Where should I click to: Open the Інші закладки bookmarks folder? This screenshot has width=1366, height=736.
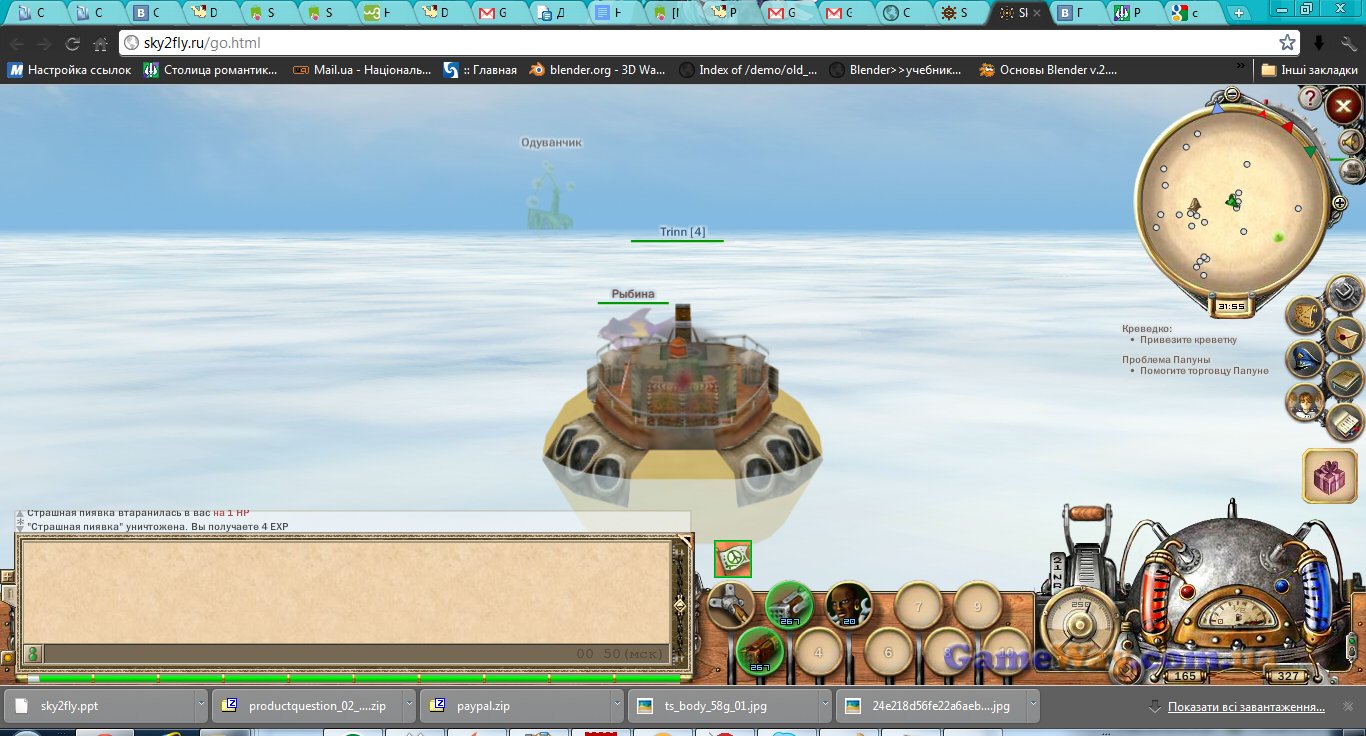1309,70
